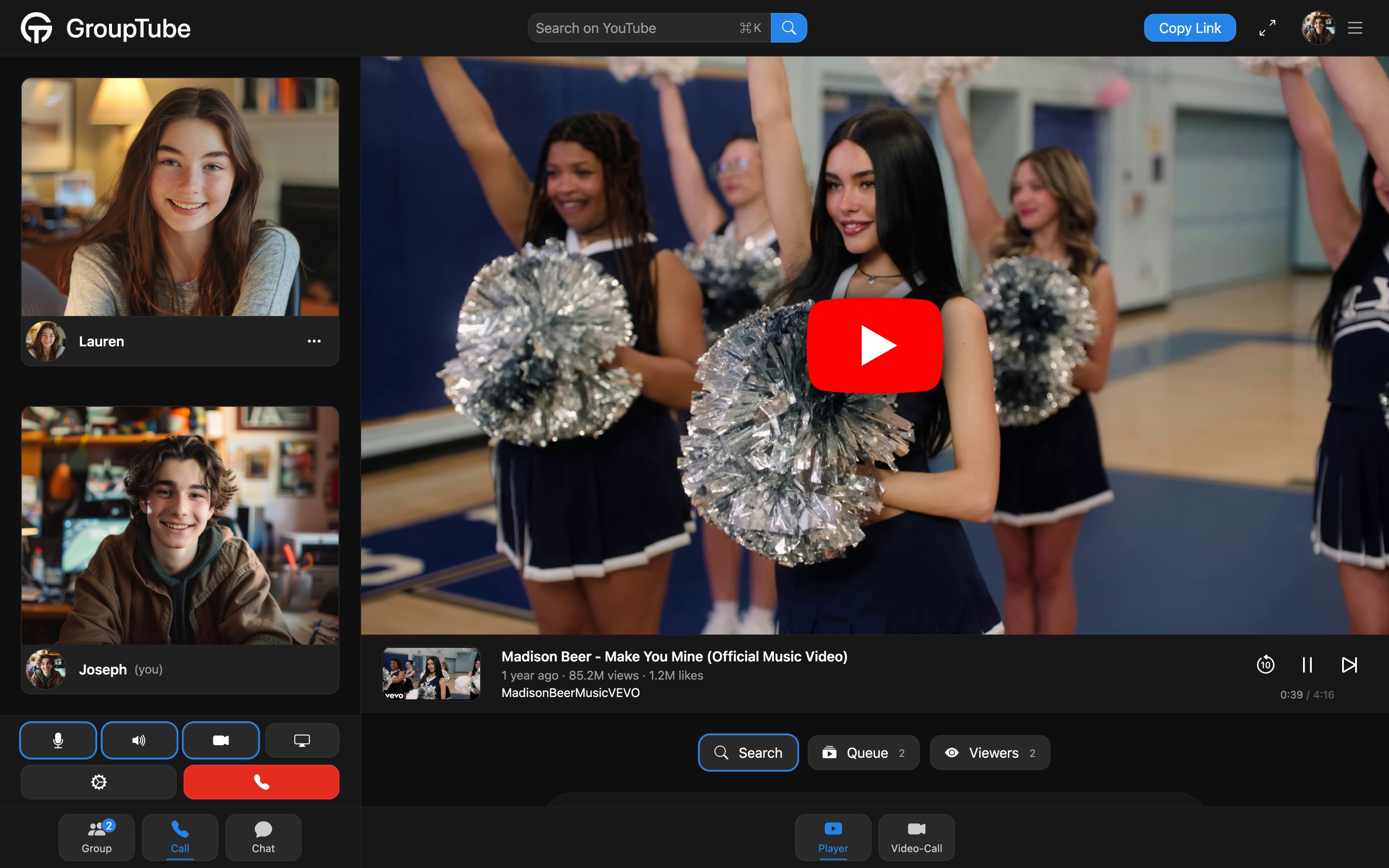Pause the current video
The width and height of the screenshot is (1389, 868).
coord(1307,664)
